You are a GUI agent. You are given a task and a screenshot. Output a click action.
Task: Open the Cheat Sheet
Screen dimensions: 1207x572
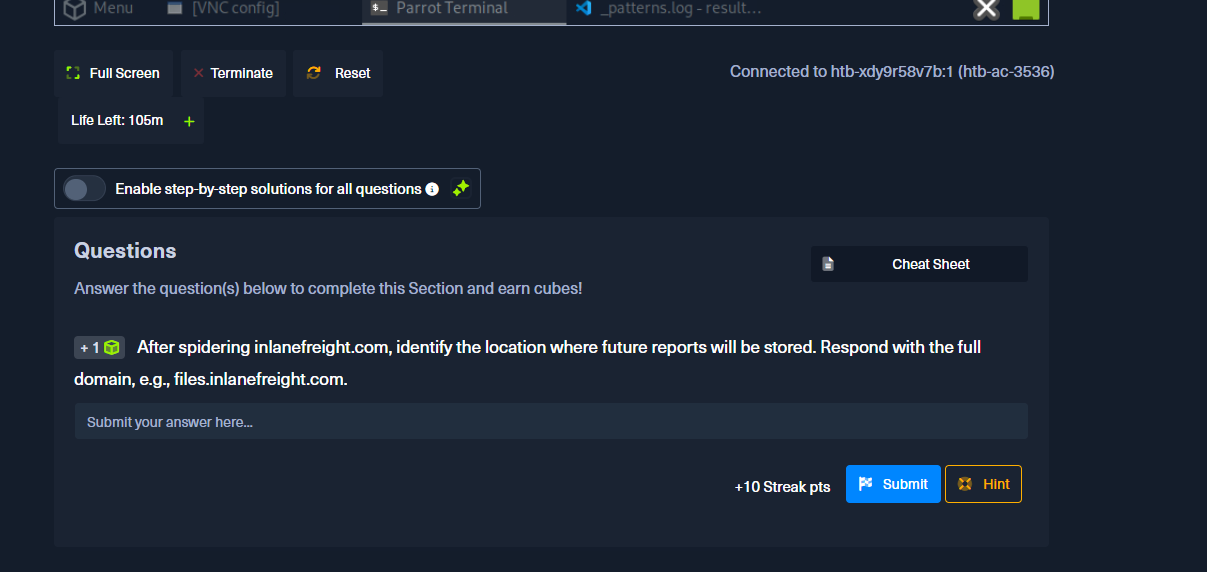click(919, 264)
